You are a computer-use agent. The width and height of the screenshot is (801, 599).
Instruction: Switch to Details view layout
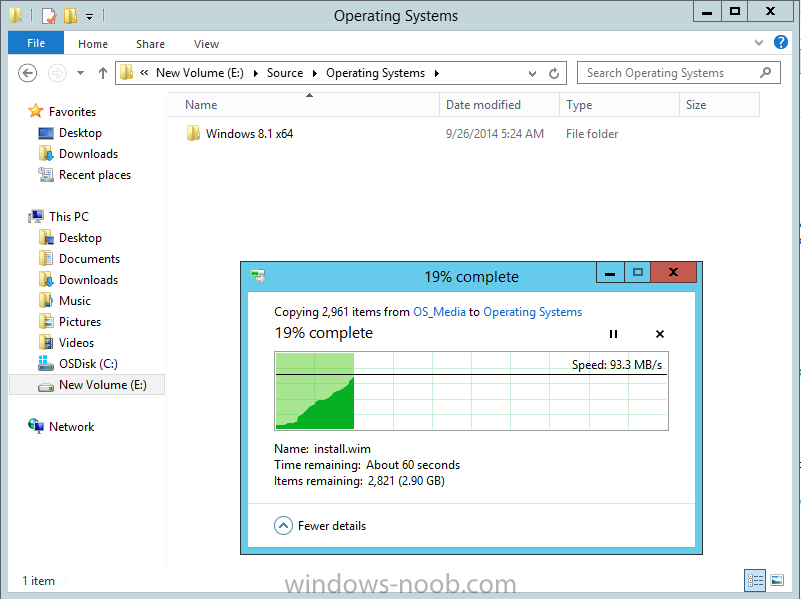point(755,580)
